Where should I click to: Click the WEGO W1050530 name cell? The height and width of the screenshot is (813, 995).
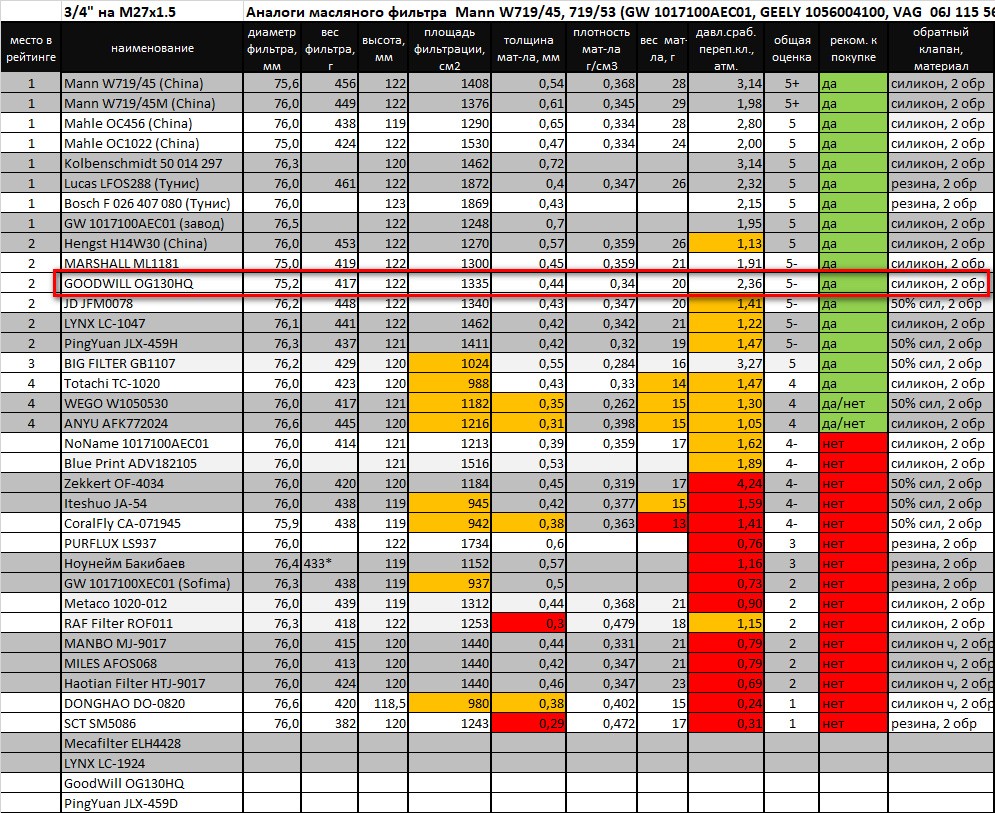click(x=152, y=403)
